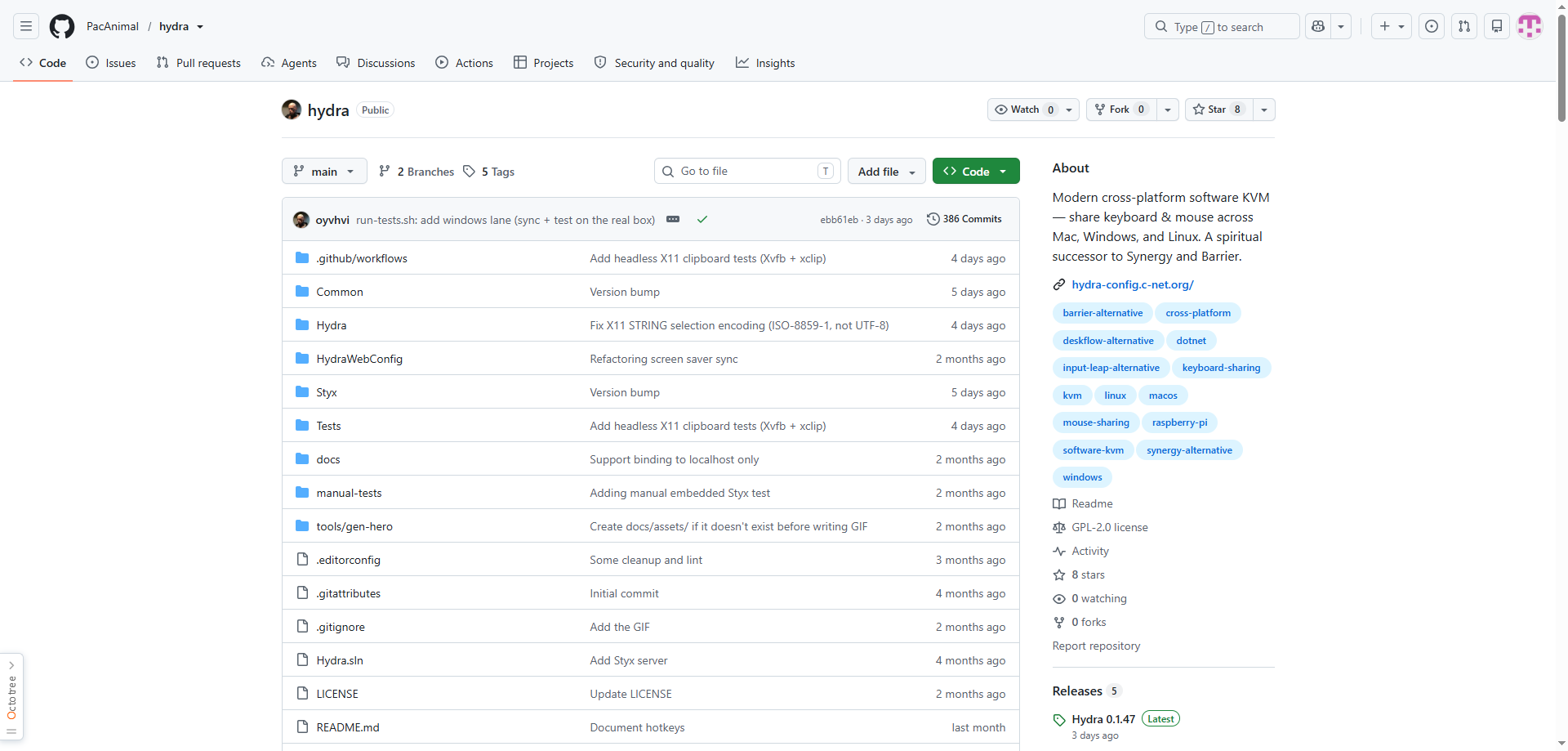Switch to the Issues tab

[111, 63]
